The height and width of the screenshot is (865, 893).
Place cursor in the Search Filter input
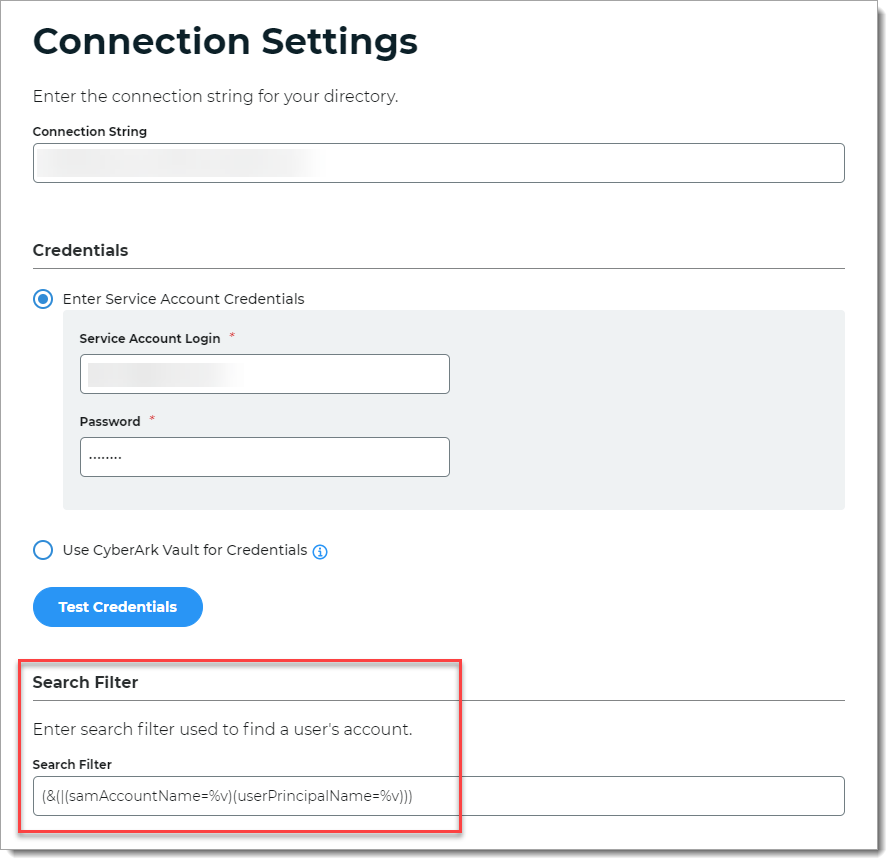tap(438, 796)
